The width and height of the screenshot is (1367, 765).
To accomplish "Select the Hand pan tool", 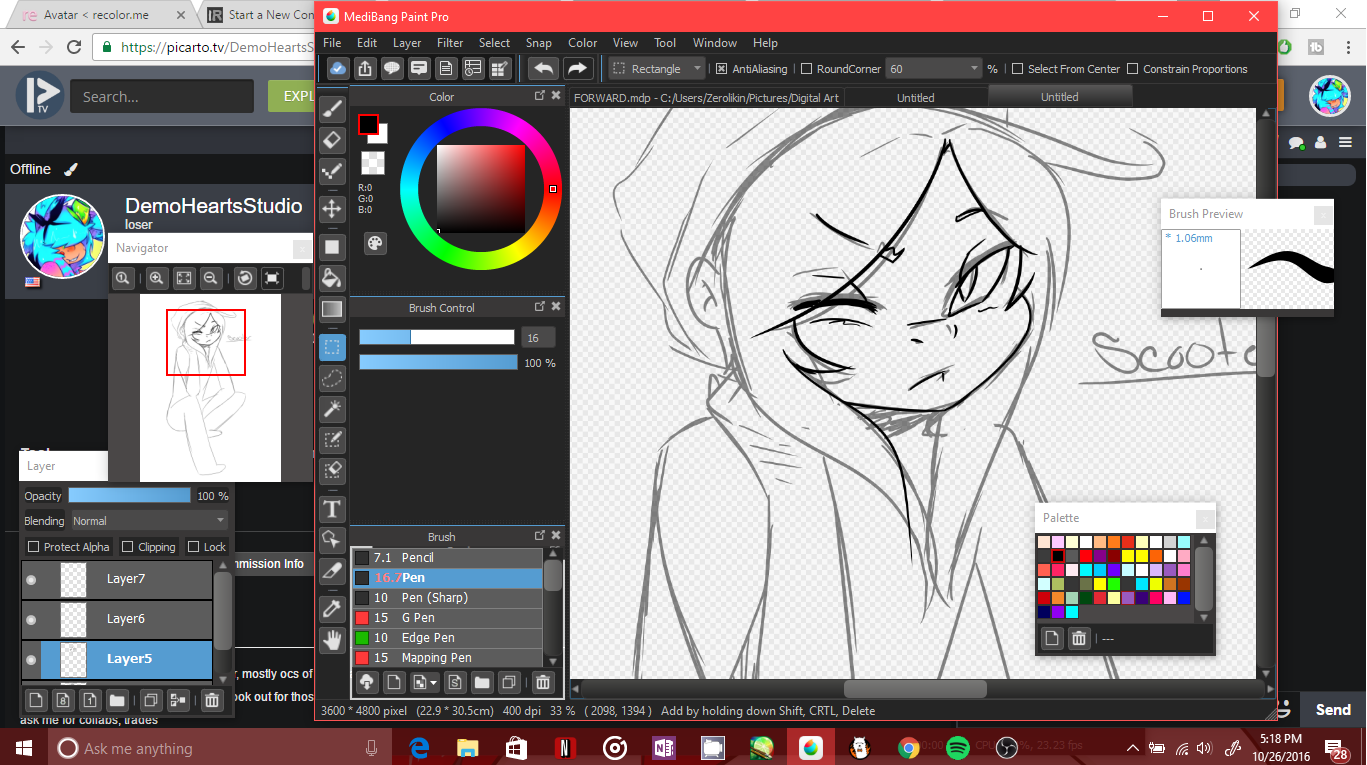I will (332, 640).
